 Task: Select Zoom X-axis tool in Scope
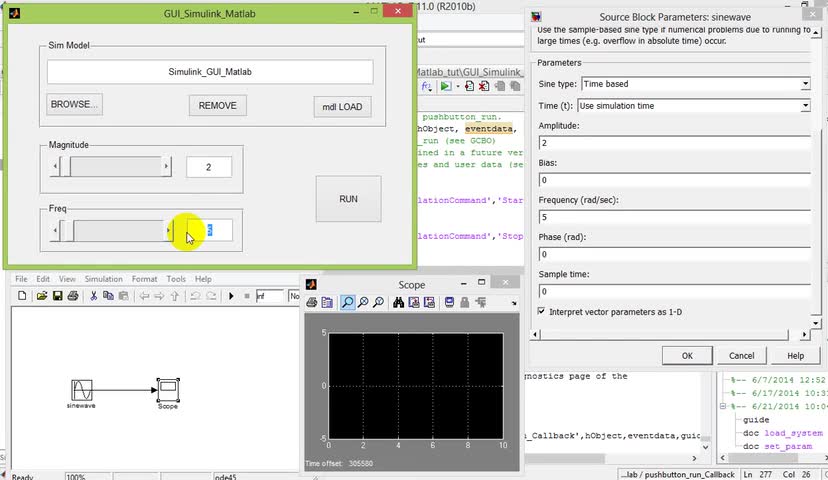[363, 302]
